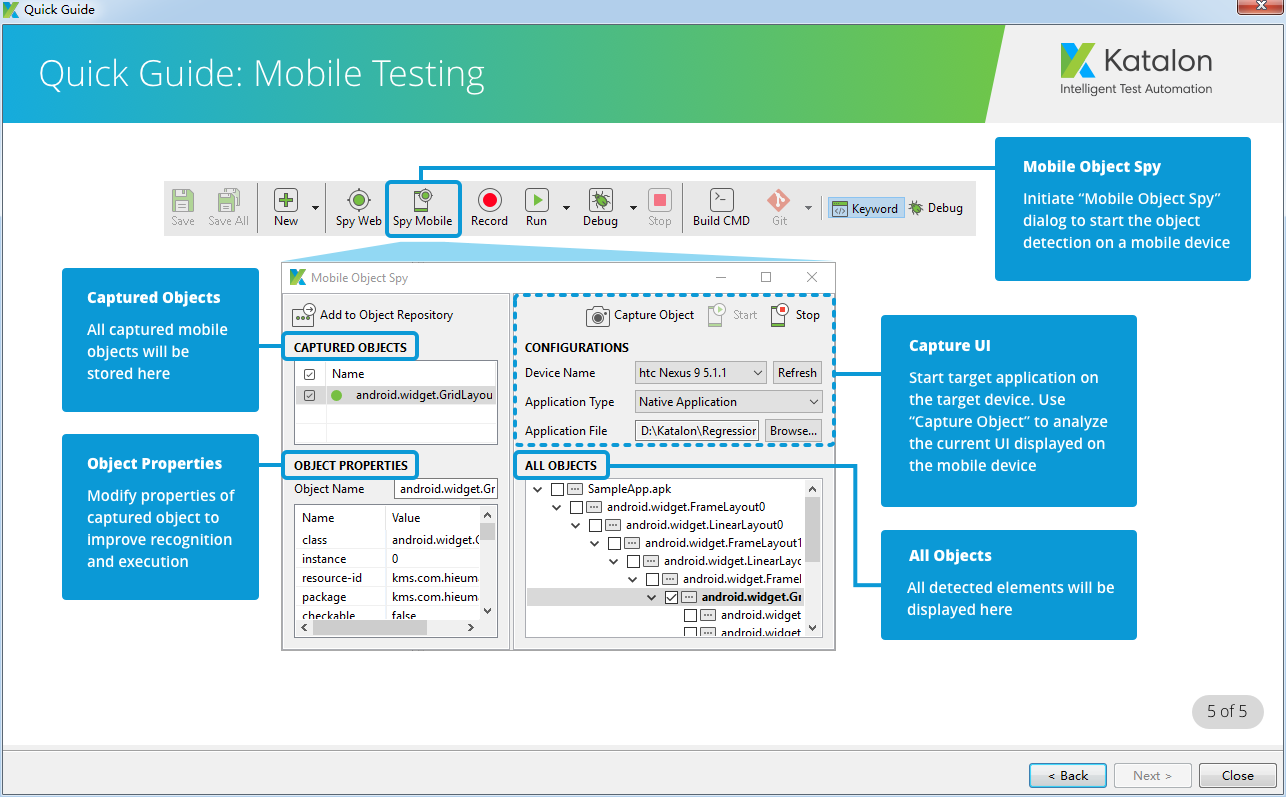Screen dimensions: 1286x797
Task: Switch to the Debug perspective at toolbar end
Action: pyautogui.click(x=936, y=208)
